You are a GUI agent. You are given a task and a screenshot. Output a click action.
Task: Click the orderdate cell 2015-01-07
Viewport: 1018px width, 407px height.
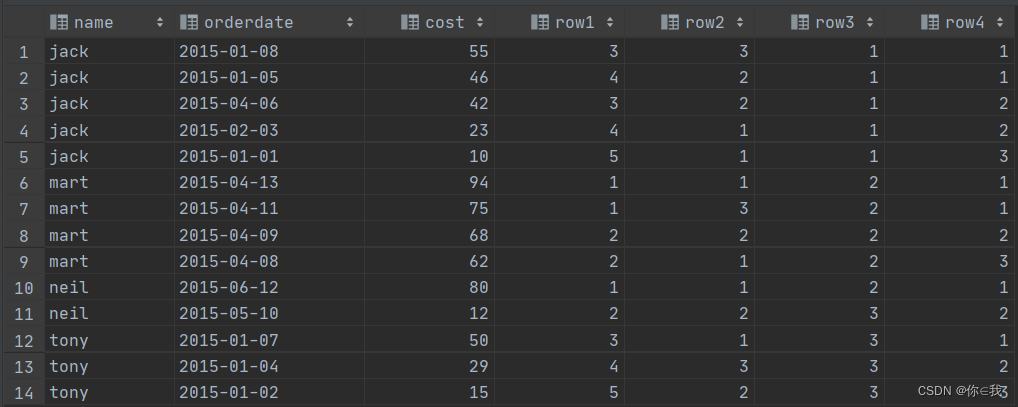(x=269, y=339)
